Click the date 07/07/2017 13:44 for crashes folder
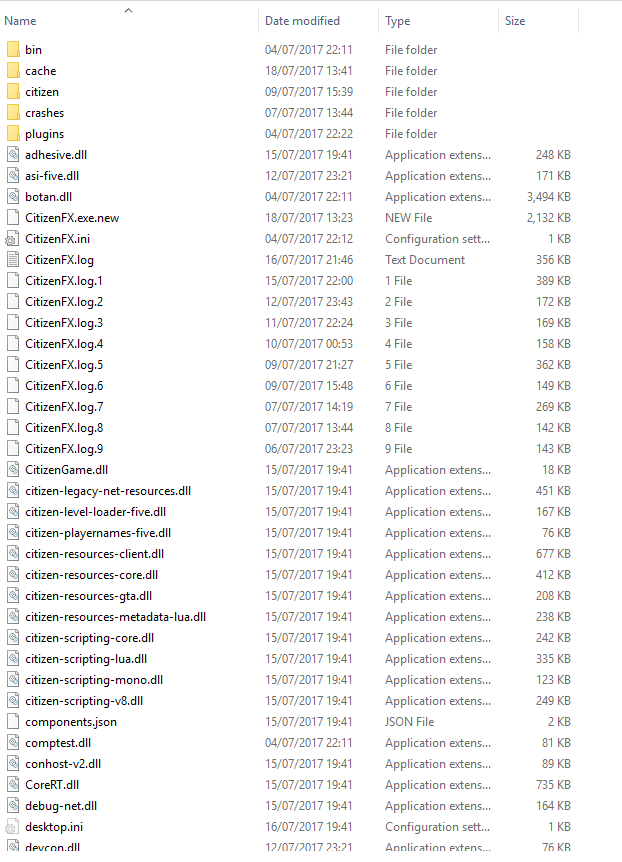Image resolution: width=622 pixels, height=862 pixels. point(309,113)
